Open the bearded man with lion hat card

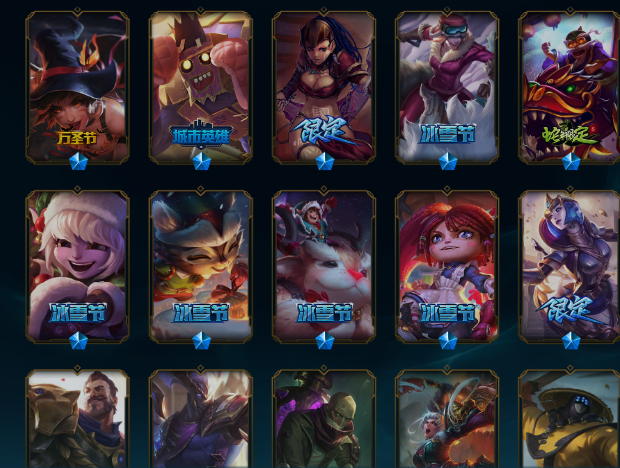78,419
